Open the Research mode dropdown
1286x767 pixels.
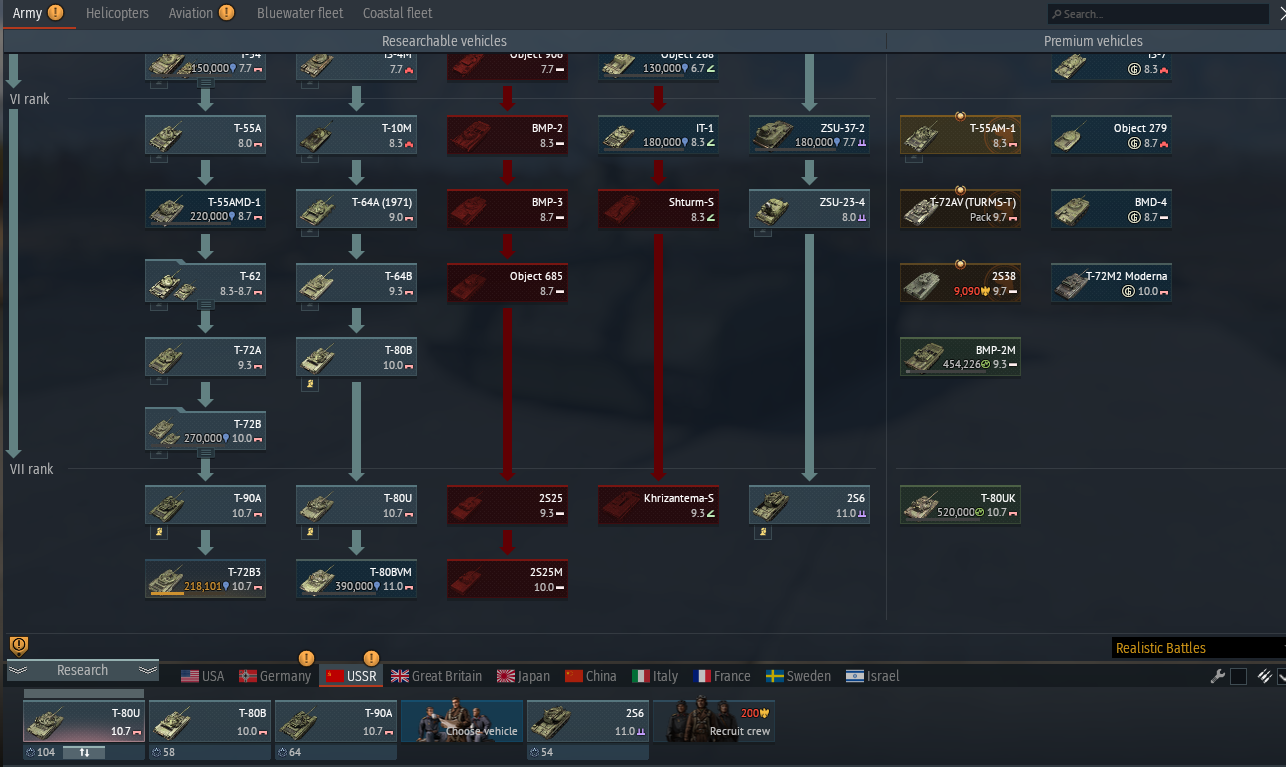pyautogui.click(x=83, y=670)
